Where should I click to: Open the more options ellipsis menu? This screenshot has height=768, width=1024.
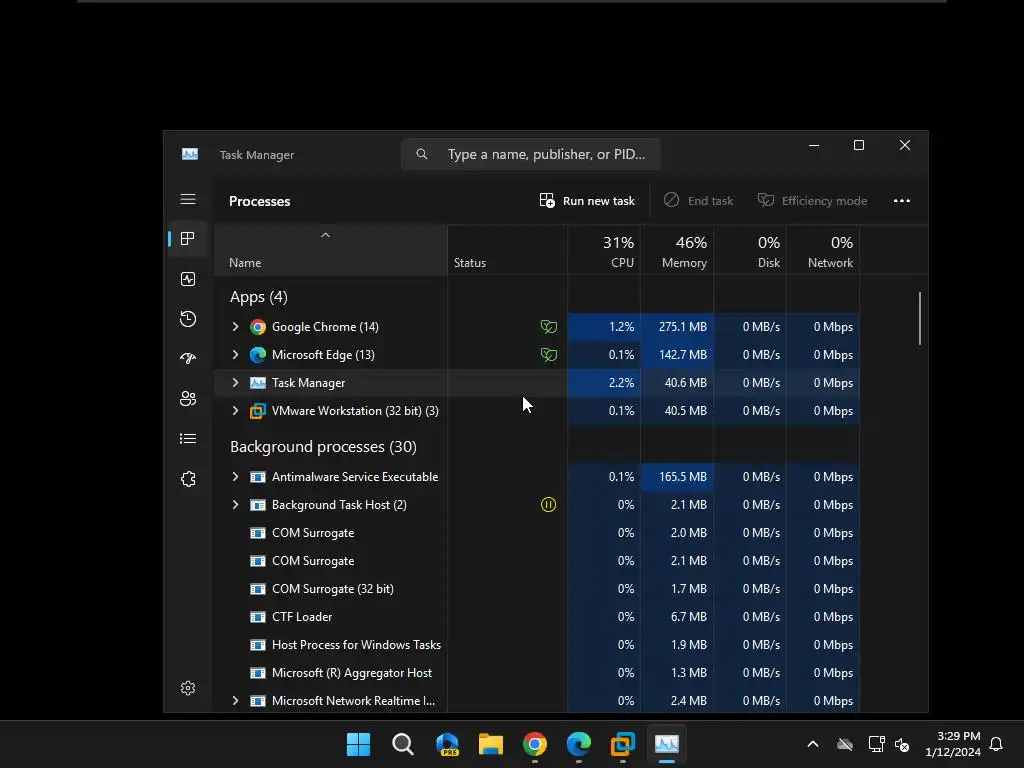coord(902,201)
